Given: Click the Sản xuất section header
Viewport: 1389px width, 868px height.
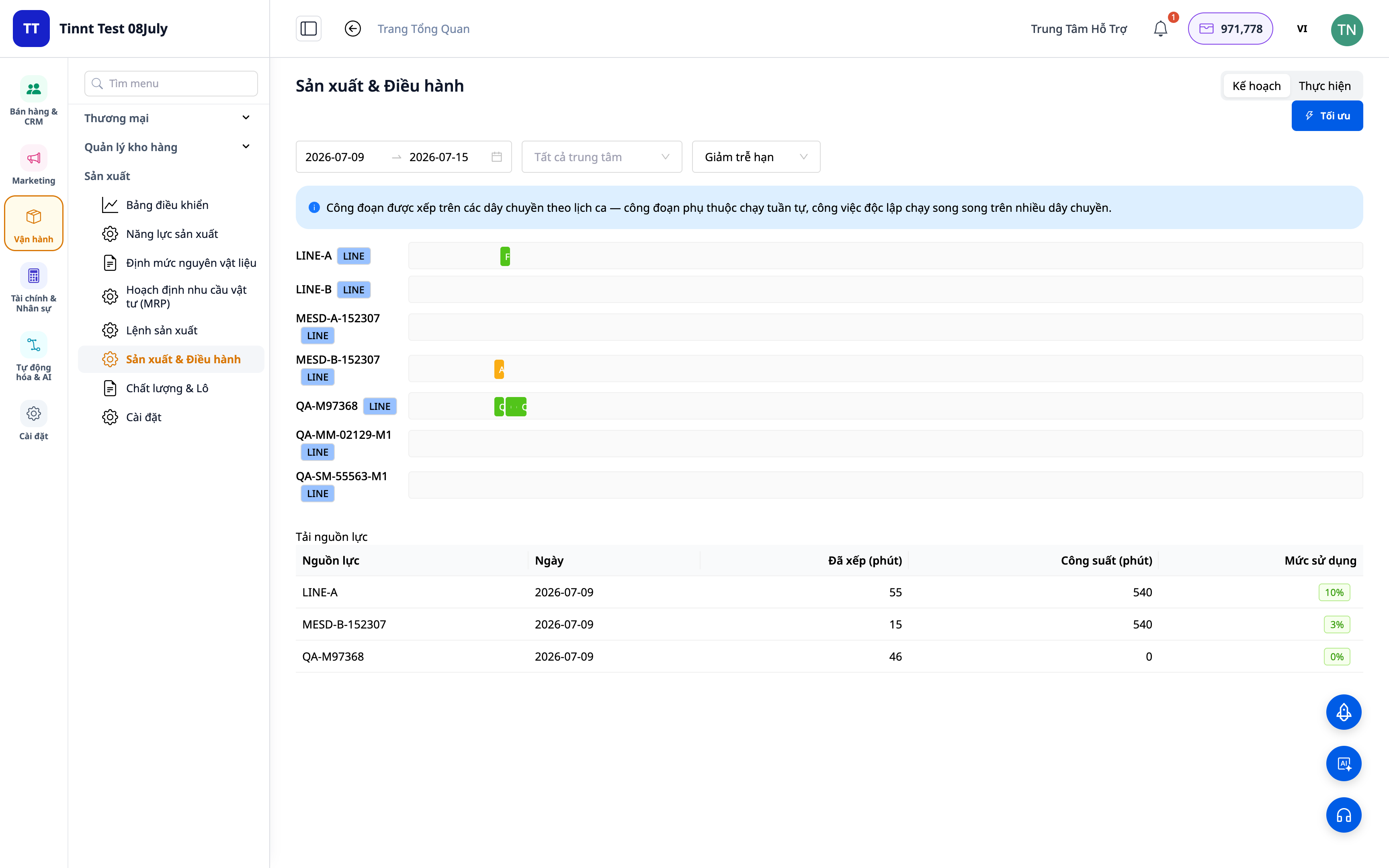Looking at the screenshot, I should [x=107, y=176].
